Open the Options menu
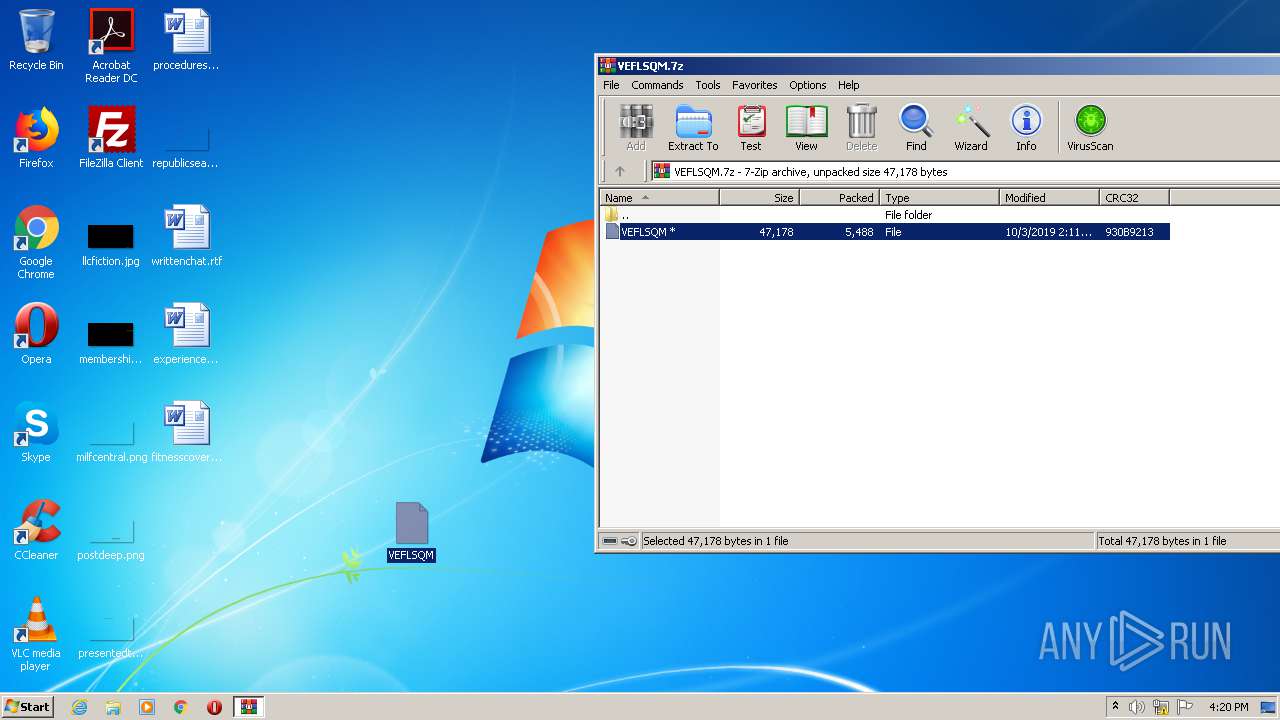 807,85
